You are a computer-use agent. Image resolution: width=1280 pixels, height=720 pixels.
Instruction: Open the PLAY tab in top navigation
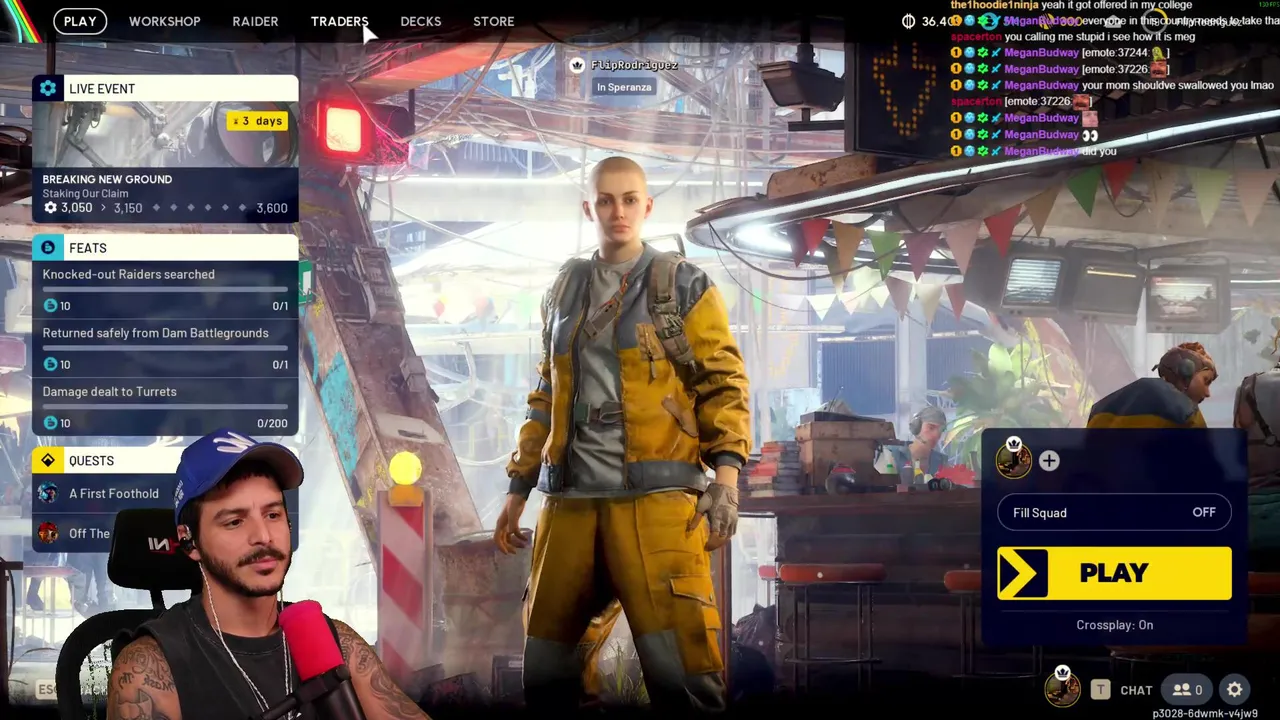click(80, 21)
